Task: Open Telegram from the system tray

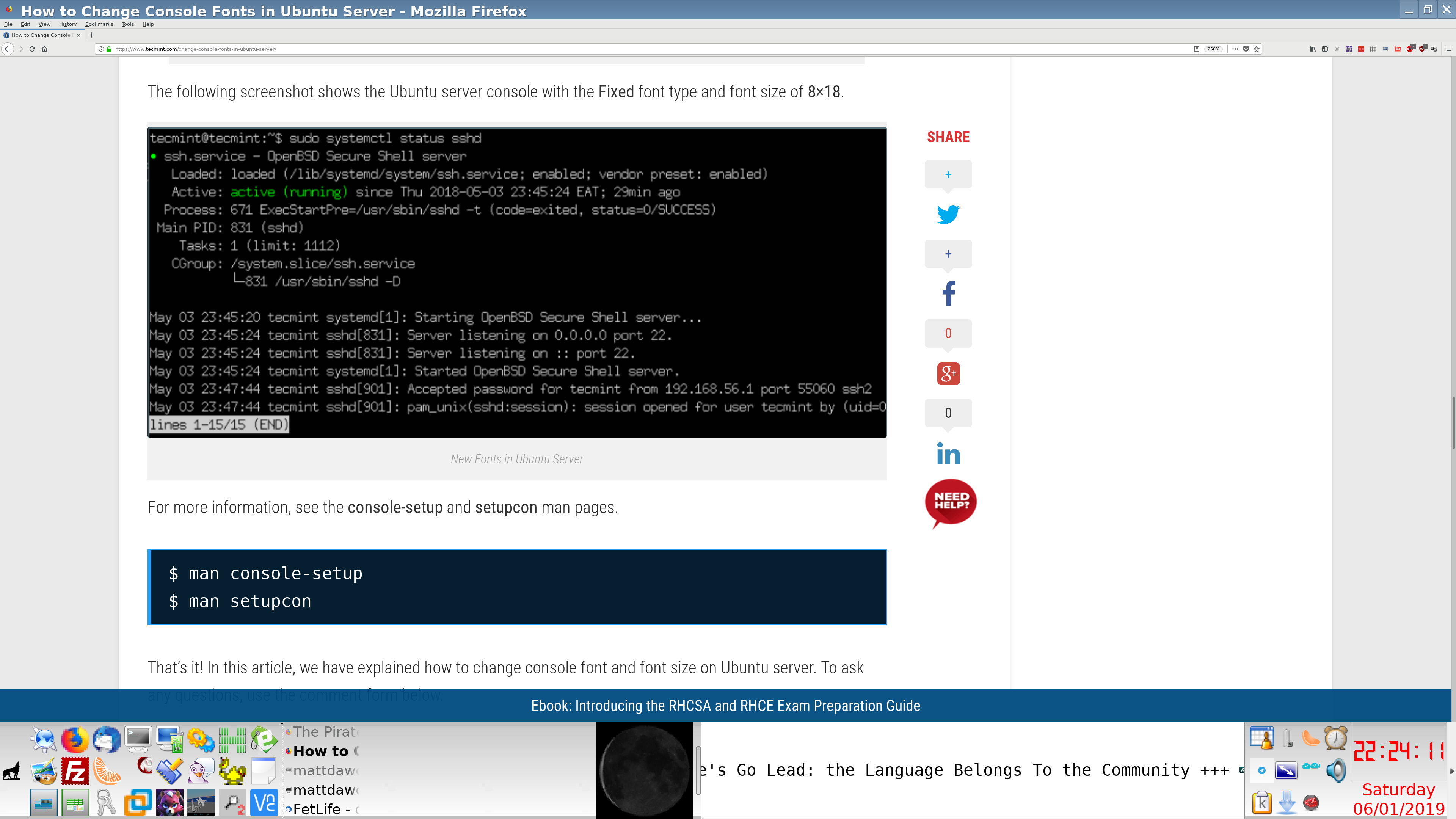Action: click(1261, 770)
